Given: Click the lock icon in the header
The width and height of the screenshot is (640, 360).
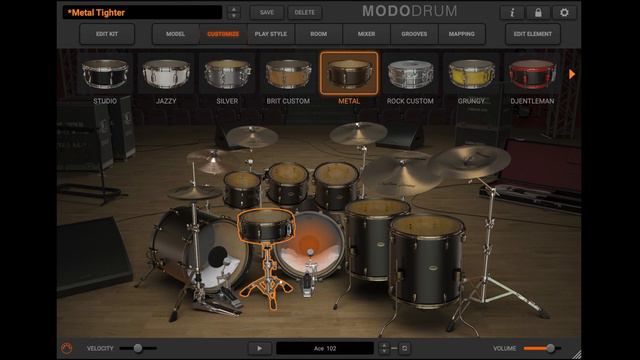Looking at the screenshot, I should tap(538, 13).
